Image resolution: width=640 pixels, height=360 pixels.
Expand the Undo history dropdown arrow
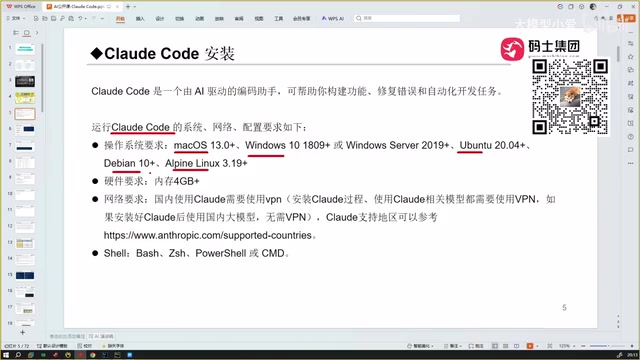point(85,18)
